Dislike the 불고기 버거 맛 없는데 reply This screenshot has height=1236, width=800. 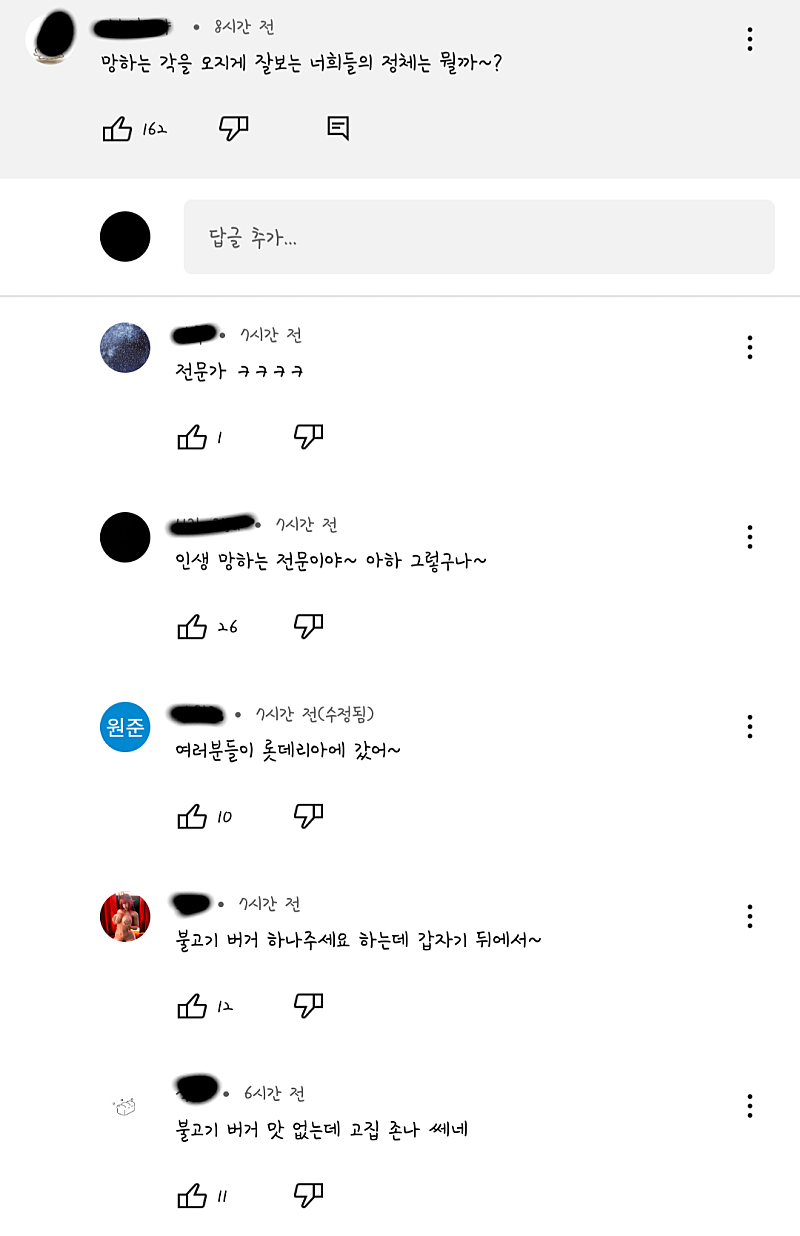(x=308, y=1195)
